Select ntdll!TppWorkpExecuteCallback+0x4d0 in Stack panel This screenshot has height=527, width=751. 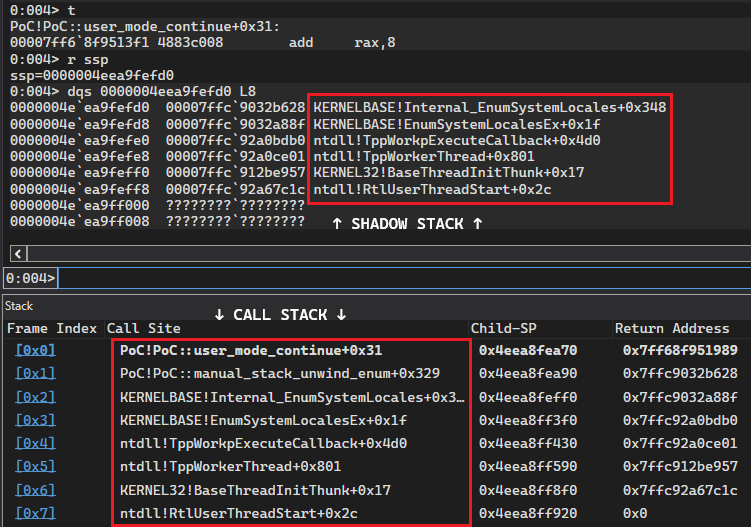pos(263,443)
